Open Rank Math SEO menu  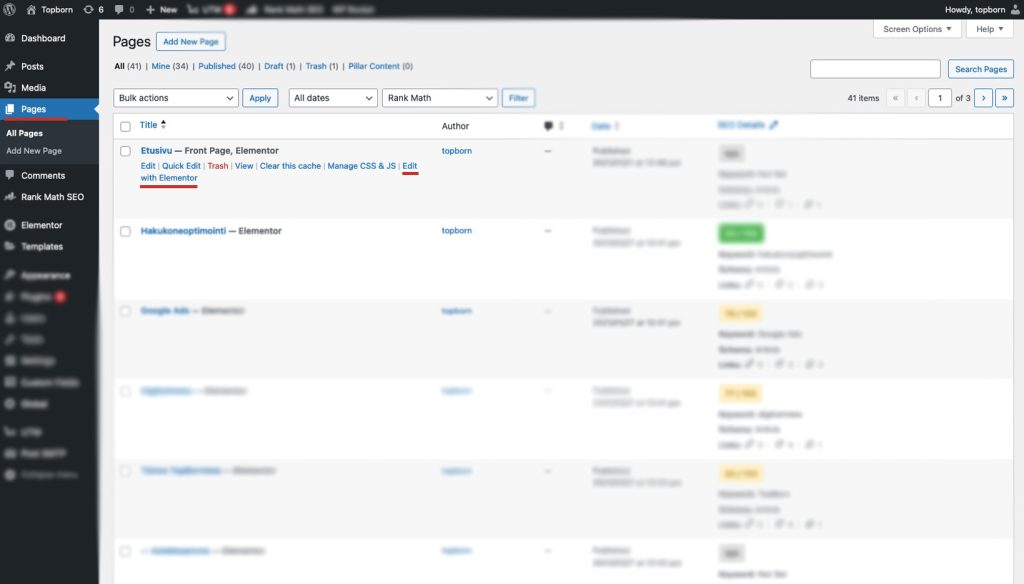[52, 197]
